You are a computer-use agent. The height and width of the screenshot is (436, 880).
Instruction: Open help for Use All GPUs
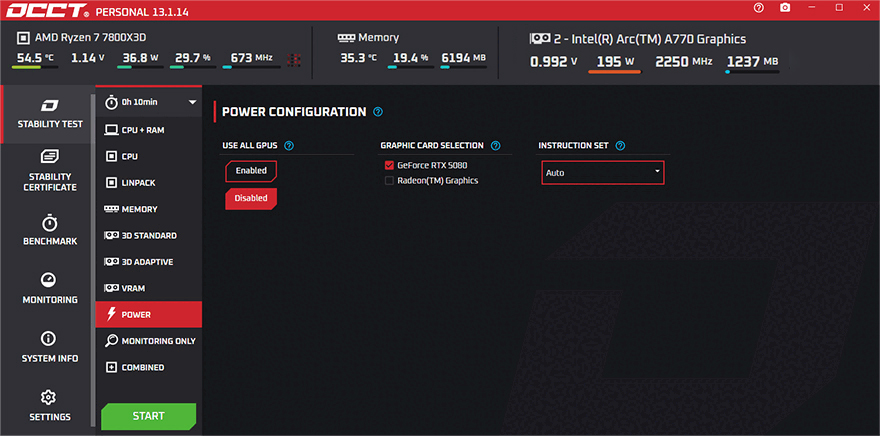click(x=289, y=146)
